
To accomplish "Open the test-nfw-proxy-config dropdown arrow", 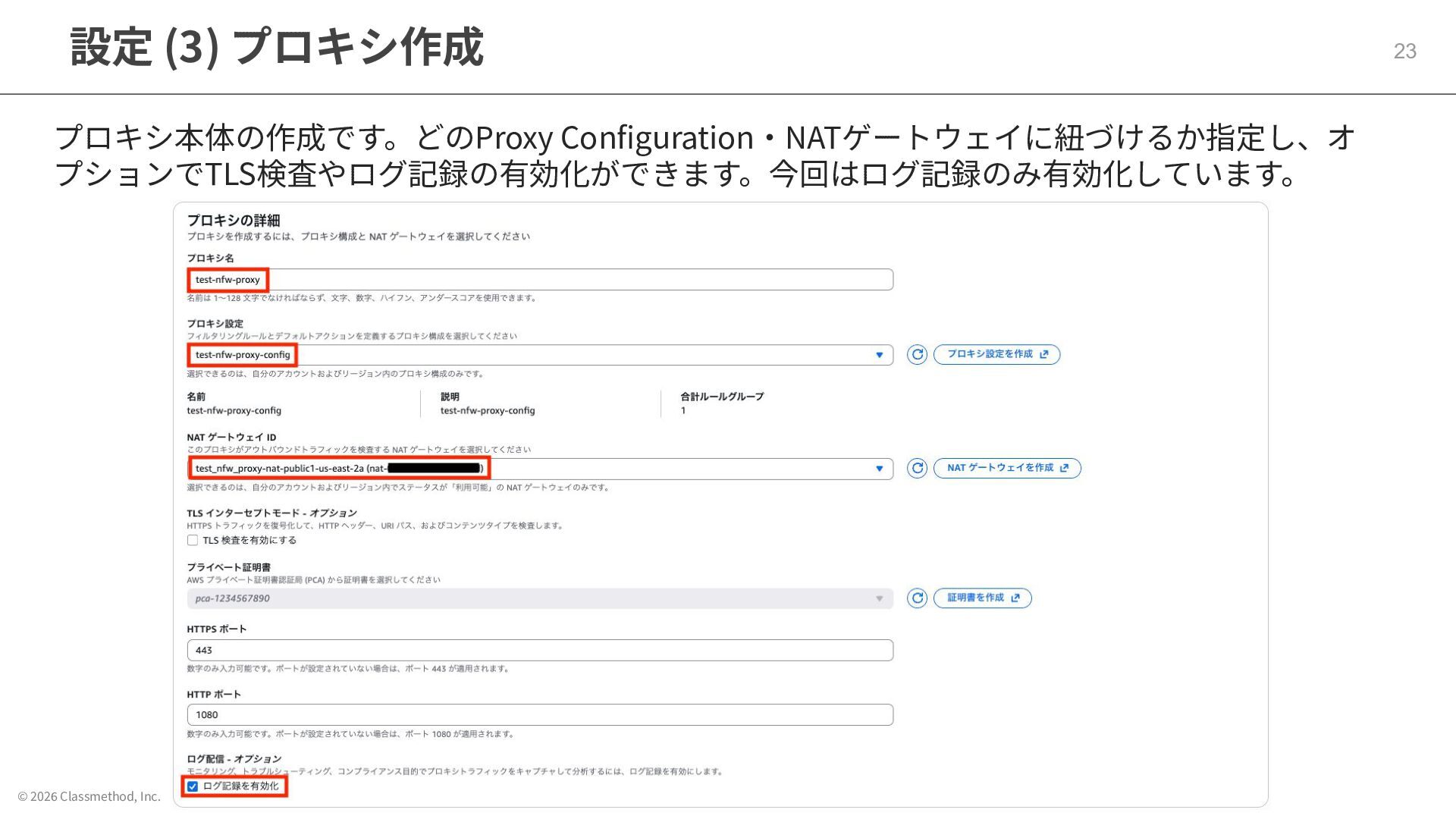I will point(879,355).
